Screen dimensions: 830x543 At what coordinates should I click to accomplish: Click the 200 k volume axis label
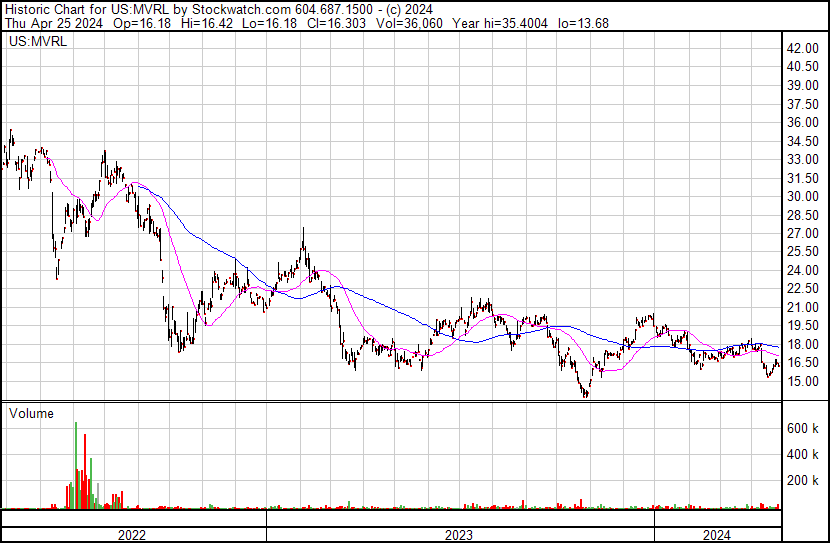pyautogui.click(x=803, y=480)
